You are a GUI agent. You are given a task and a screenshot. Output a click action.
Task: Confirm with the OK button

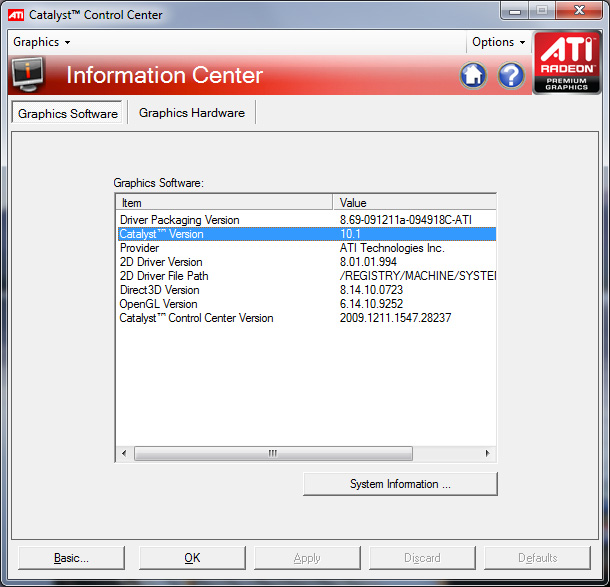(x=192, y=558)
